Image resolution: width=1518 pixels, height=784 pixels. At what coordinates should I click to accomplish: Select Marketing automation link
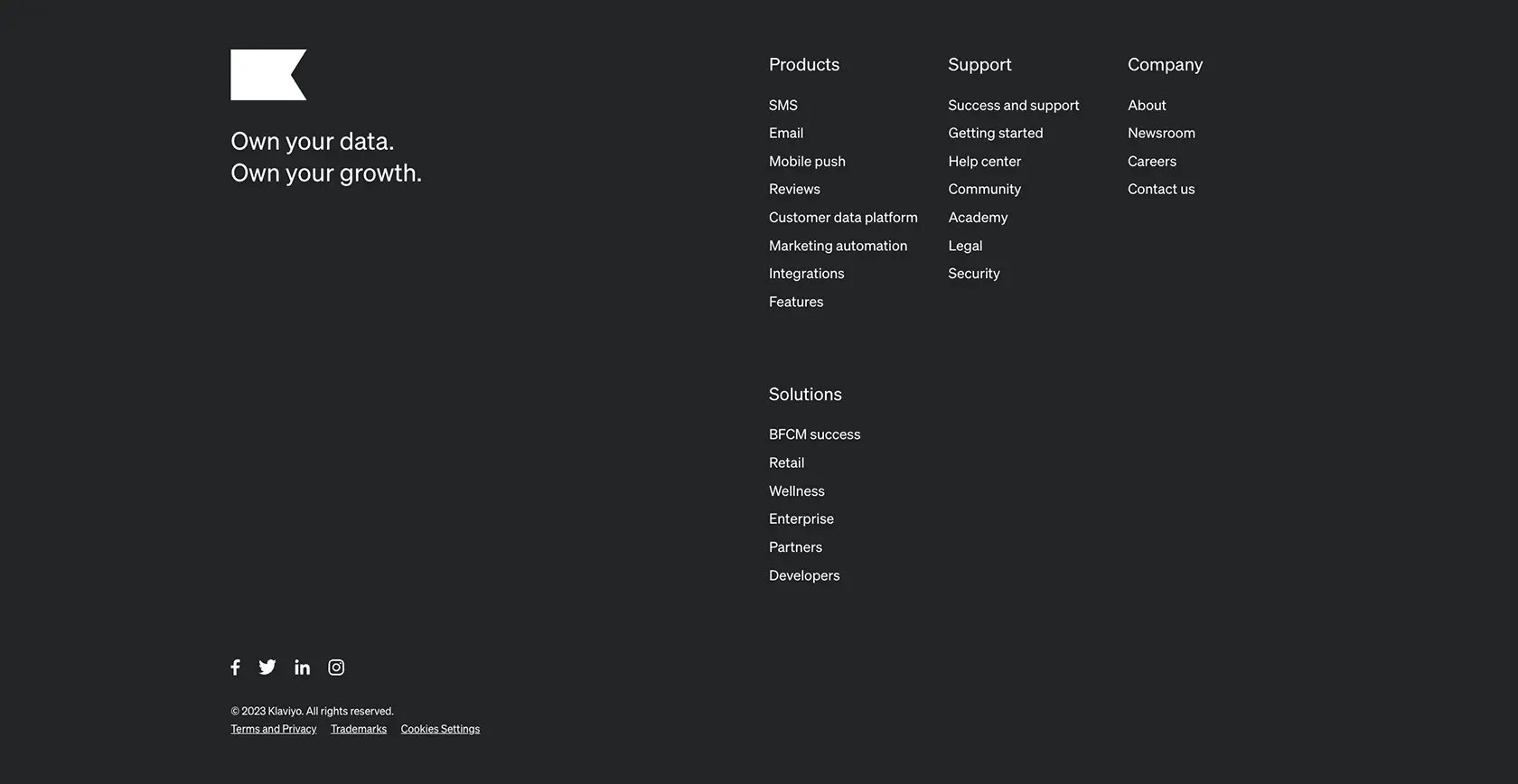[838, 246]
